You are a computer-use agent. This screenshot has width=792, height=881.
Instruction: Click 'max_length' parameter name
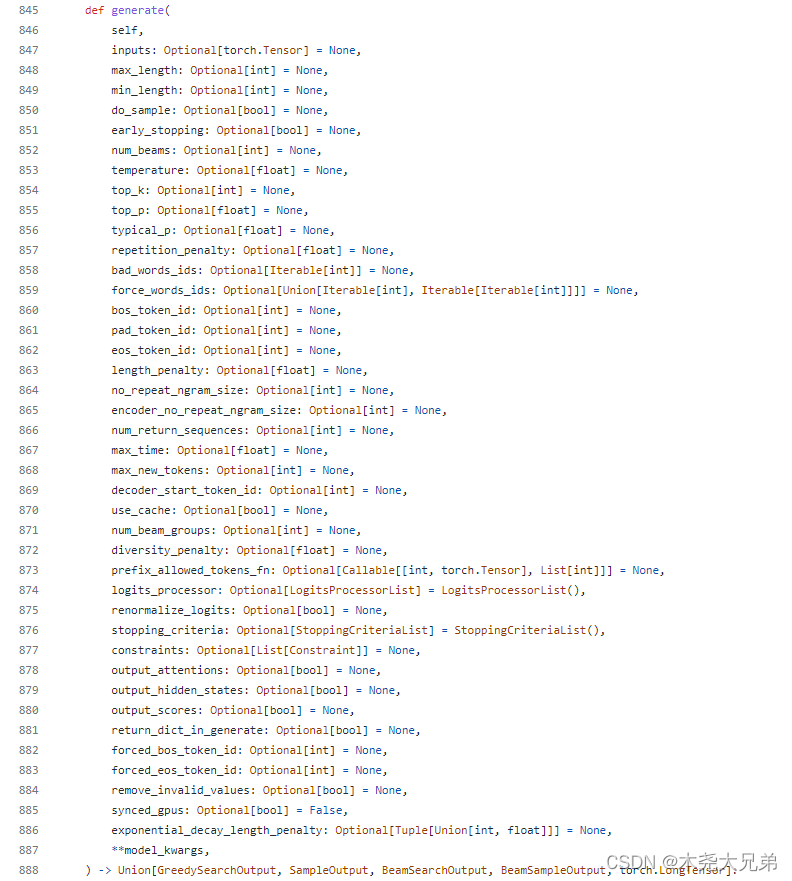(144, 70)
